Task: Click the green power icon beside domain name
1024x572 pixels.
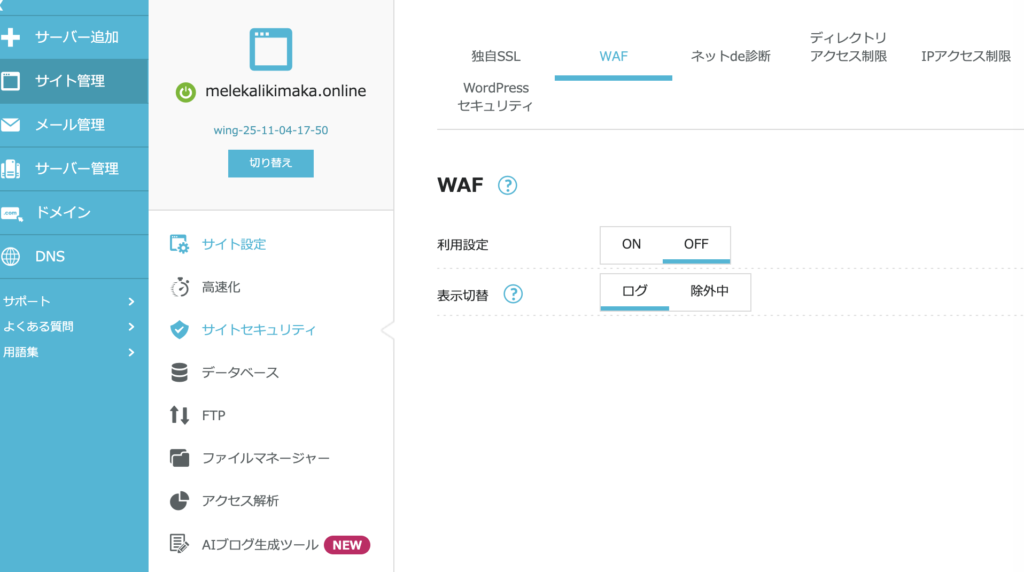Action: pos(185,92)
